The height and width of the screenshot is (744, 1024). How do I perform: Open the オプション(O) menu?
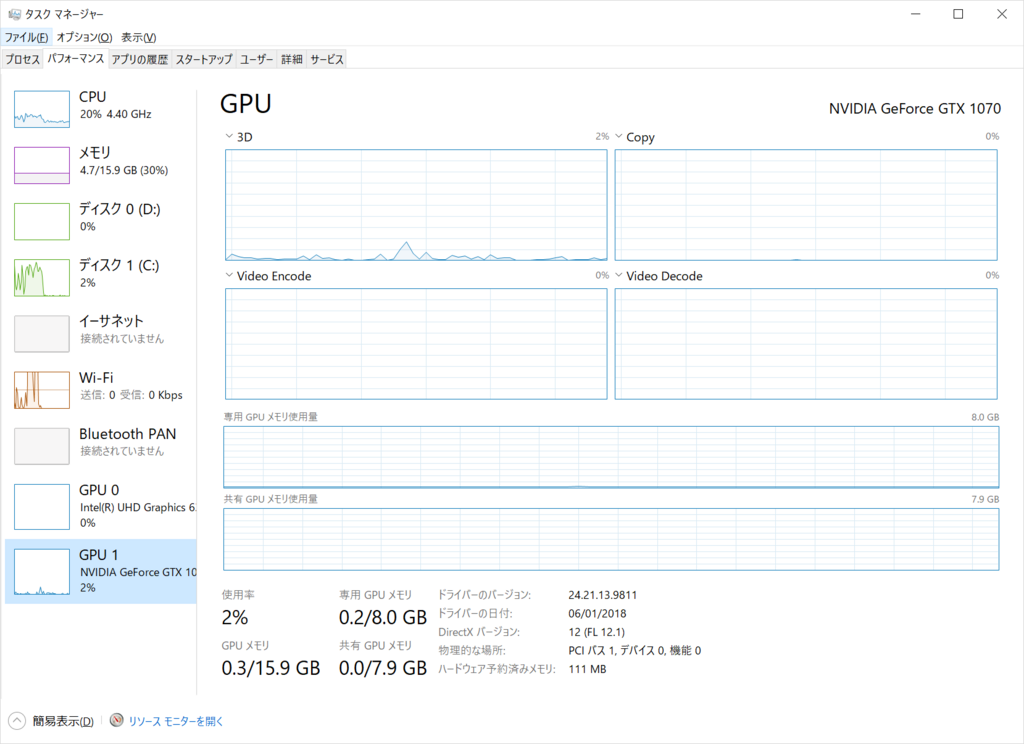point(84,37)
